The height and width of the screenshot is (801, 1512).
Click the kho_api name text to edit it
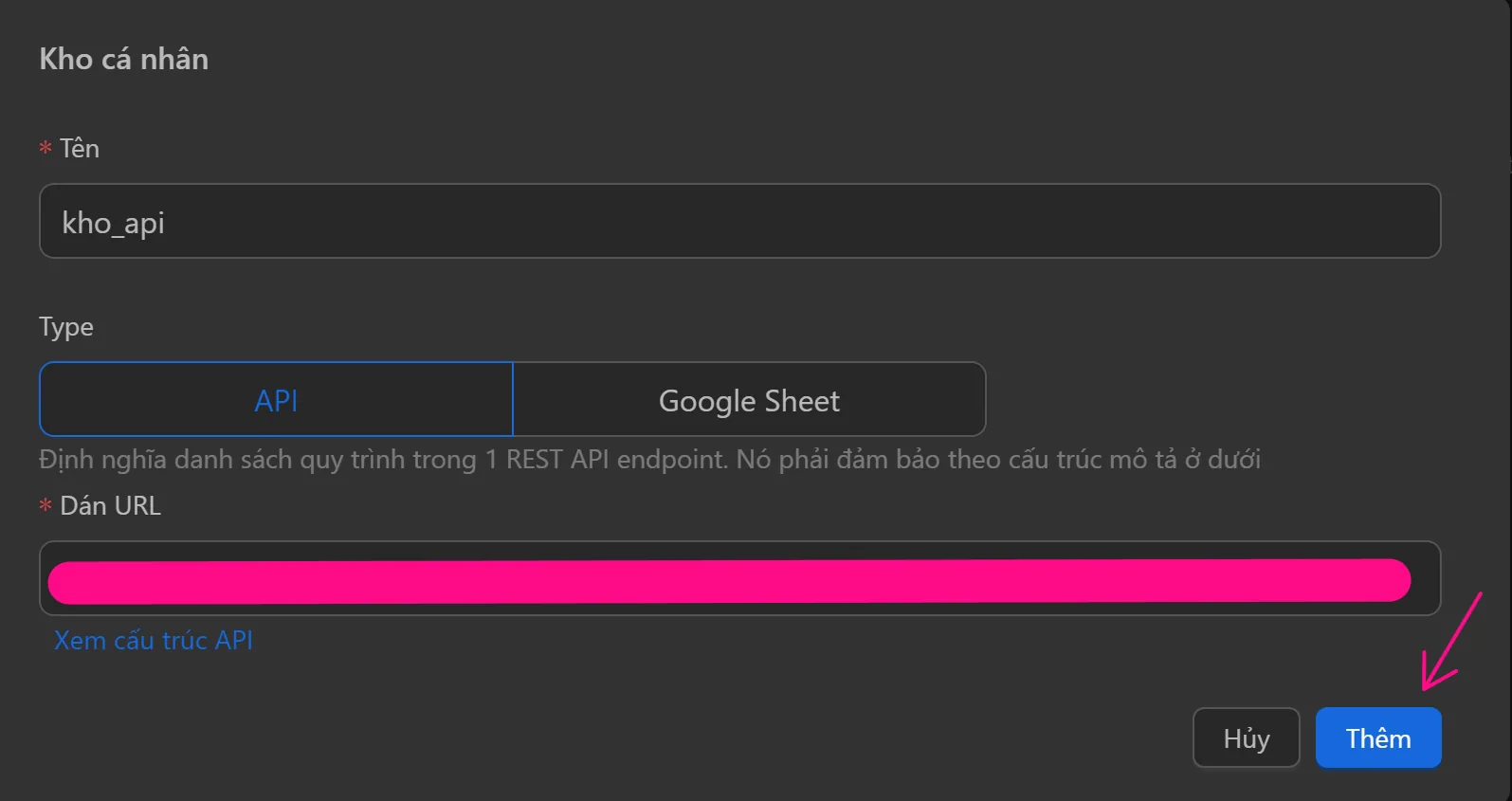pyautogui.click(x=112, y=222)
